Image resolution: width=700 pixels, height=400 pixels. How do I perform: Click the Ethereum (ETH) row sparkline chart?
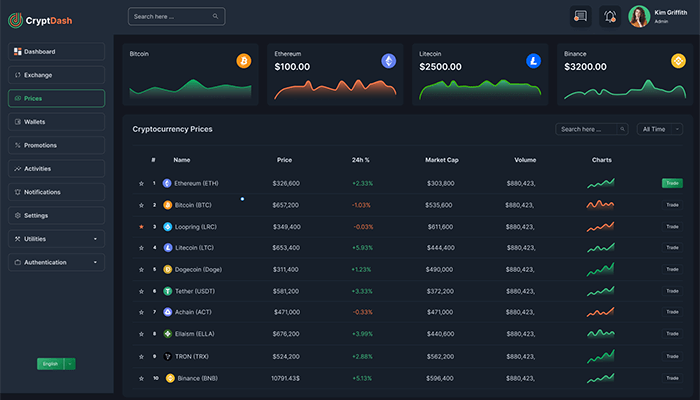click(601, 183)
